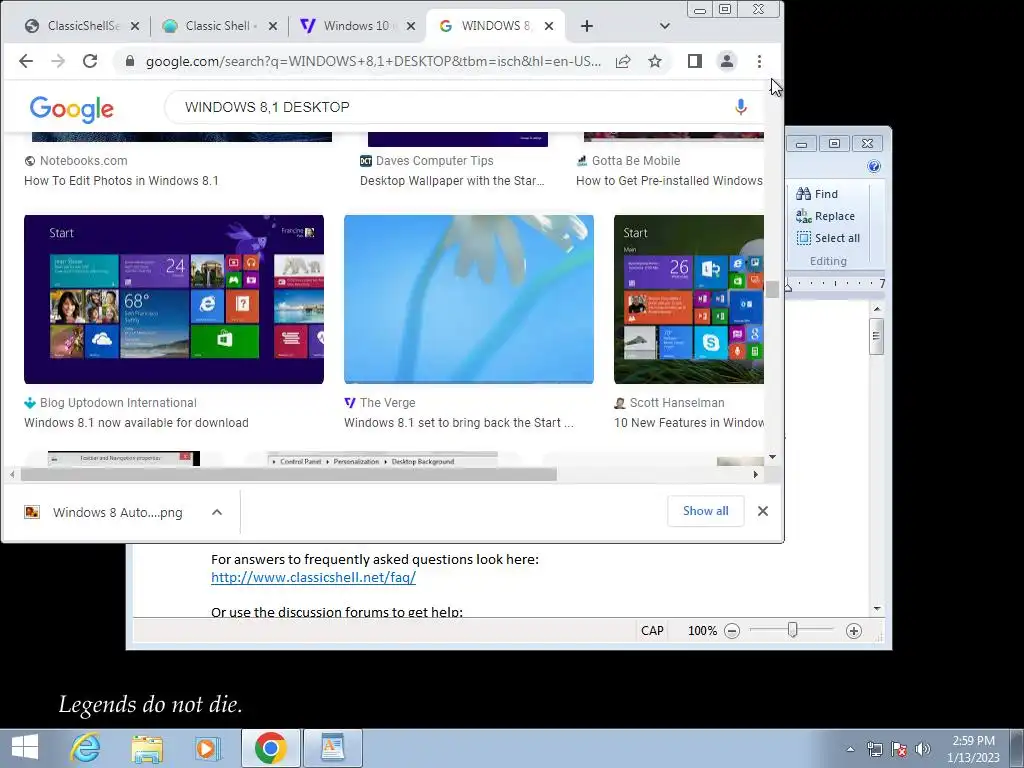
Task: Open Chrome three-dot menu
Action: 759,61
